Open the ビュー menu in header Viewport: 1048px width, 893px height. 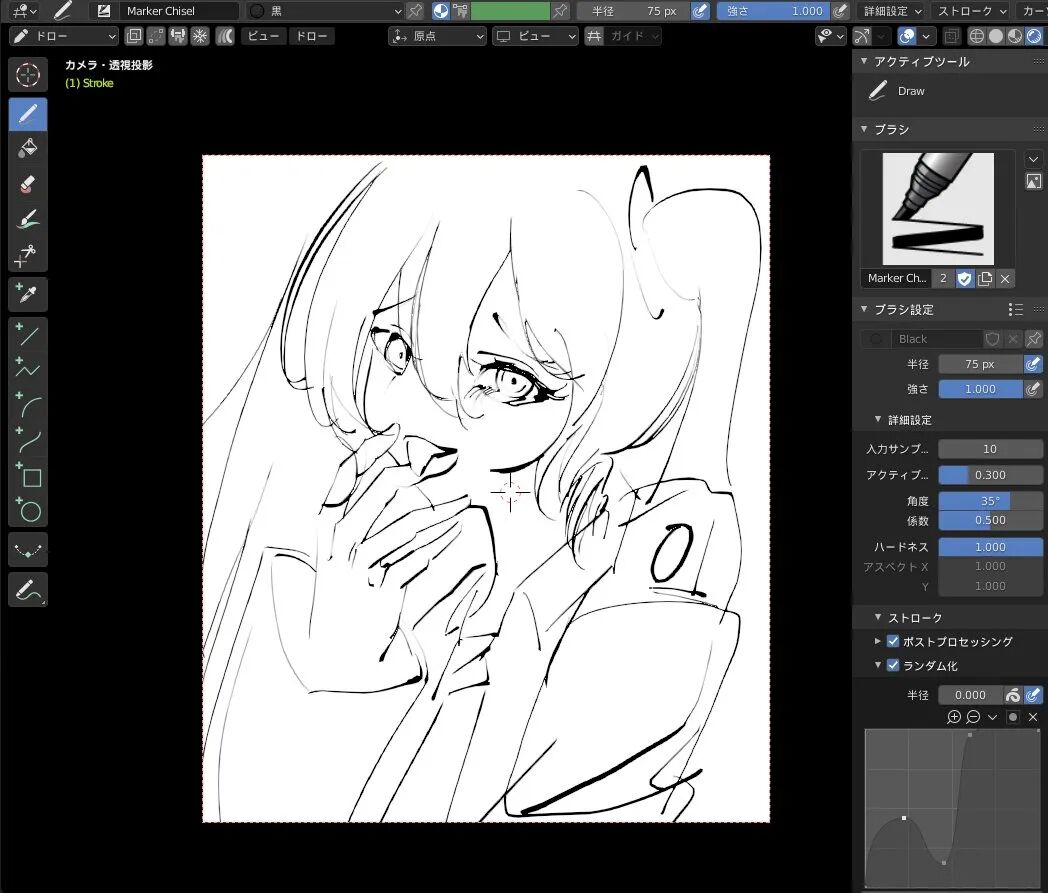click(x=263, y=36)
